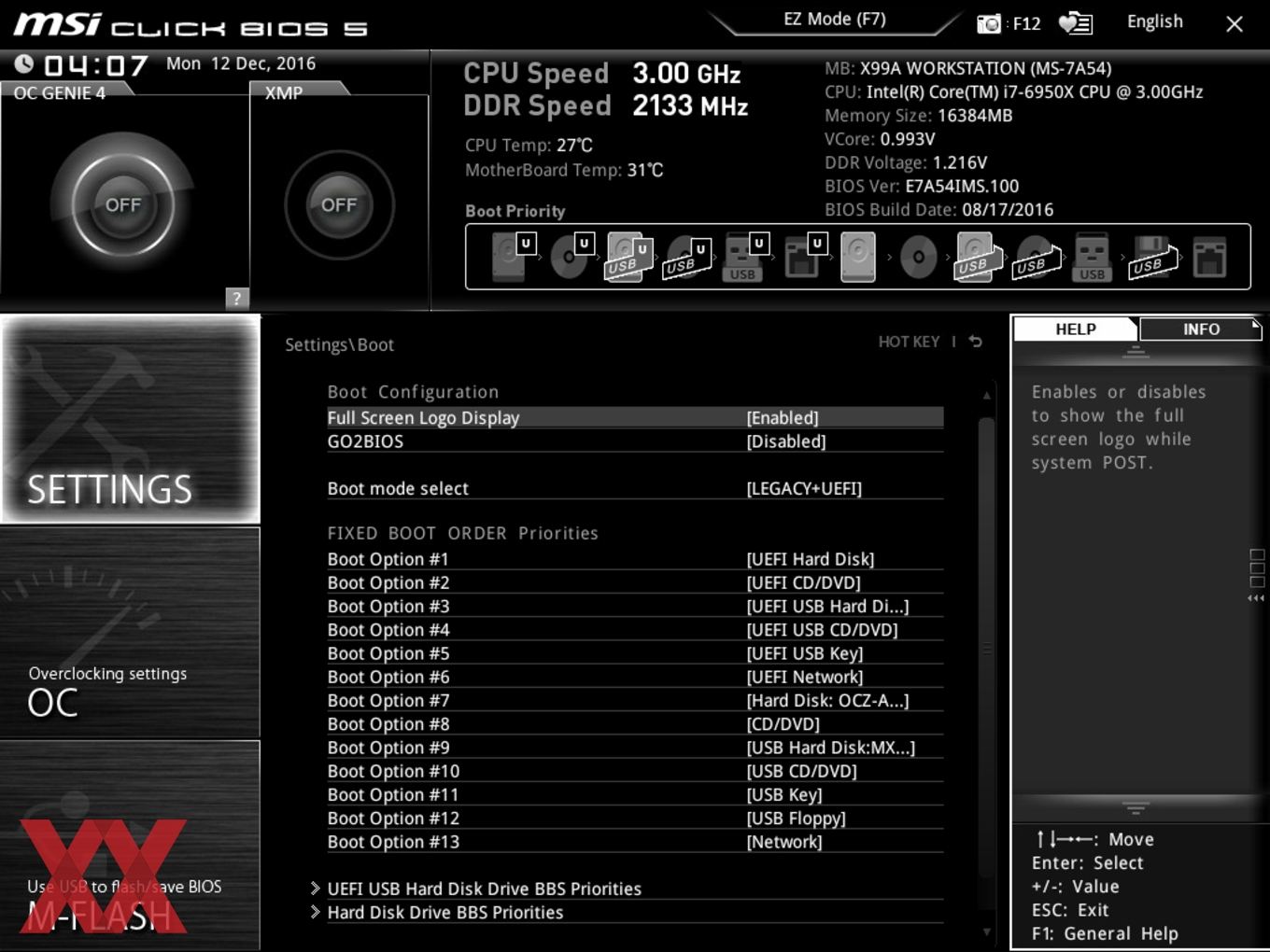The image size is (1270, 952).
Task: Open the M-FLASH section
Action: [x=131, y=846]
